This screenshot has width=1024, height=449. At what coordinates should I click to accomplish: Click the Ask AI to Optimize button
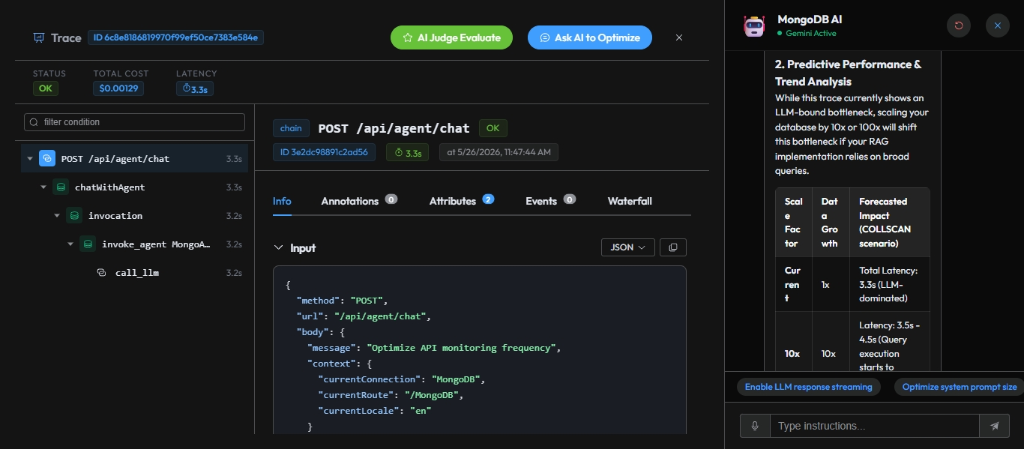(590, 38)
